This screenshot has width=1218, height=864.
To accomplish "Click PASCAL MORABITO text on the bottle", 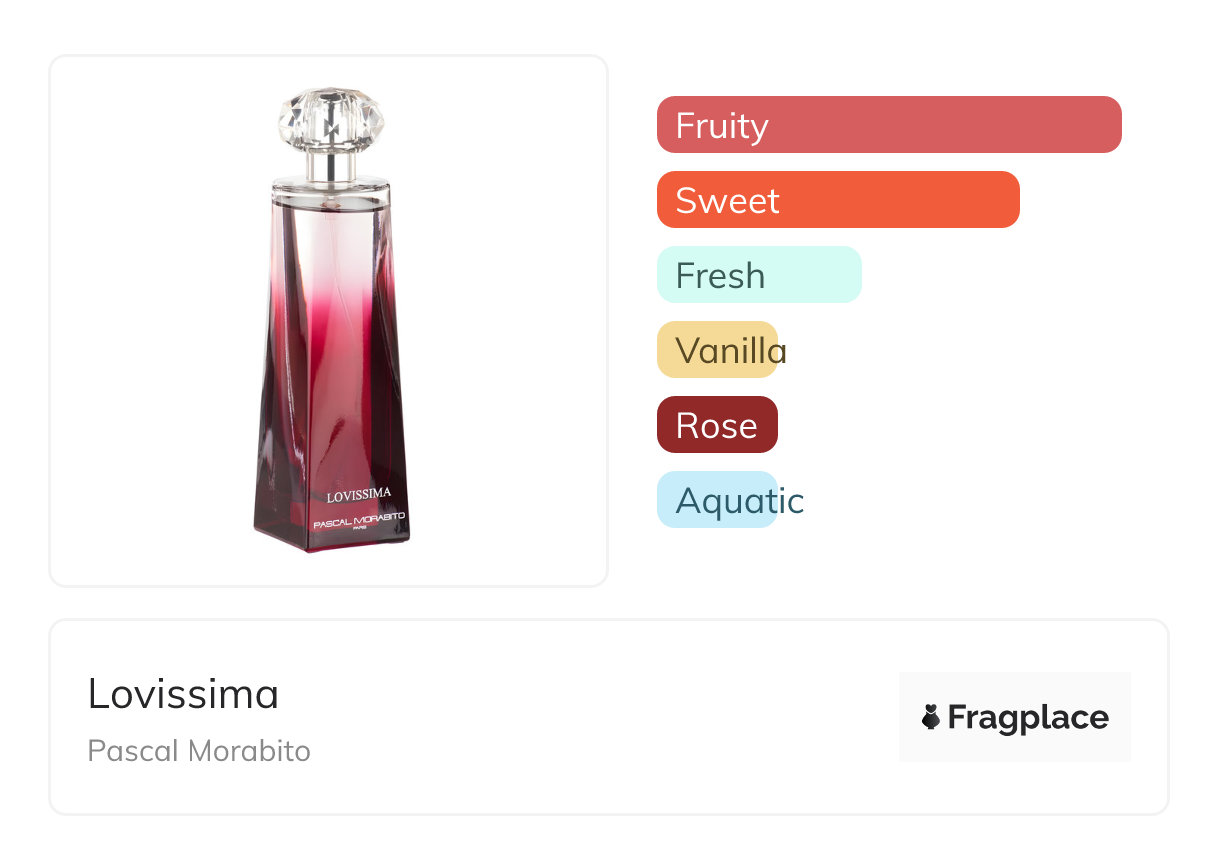I will 359,522.
